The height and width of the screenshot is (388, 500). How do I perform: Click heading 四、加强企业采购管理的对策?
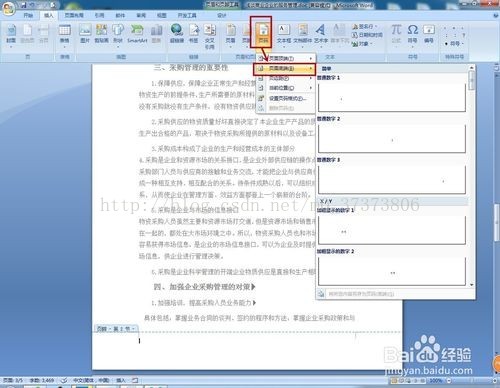tap(204, 287)
